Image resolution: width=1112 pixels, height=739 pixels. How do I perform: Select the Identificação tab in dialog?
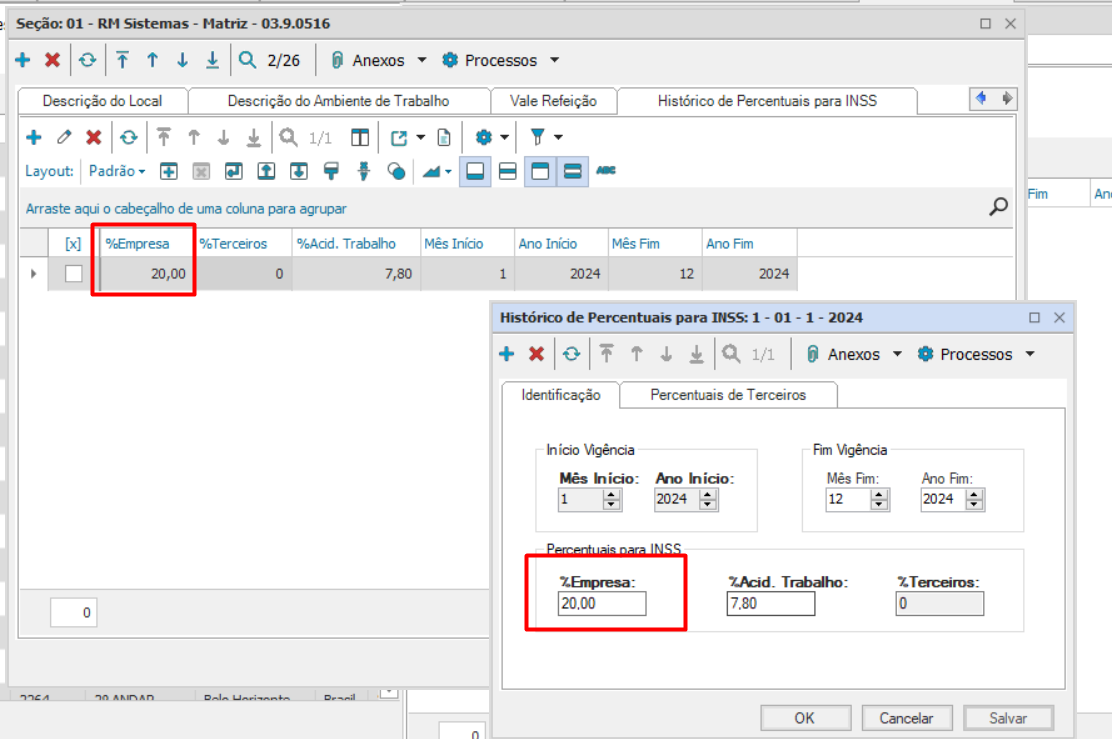(561, 395)
